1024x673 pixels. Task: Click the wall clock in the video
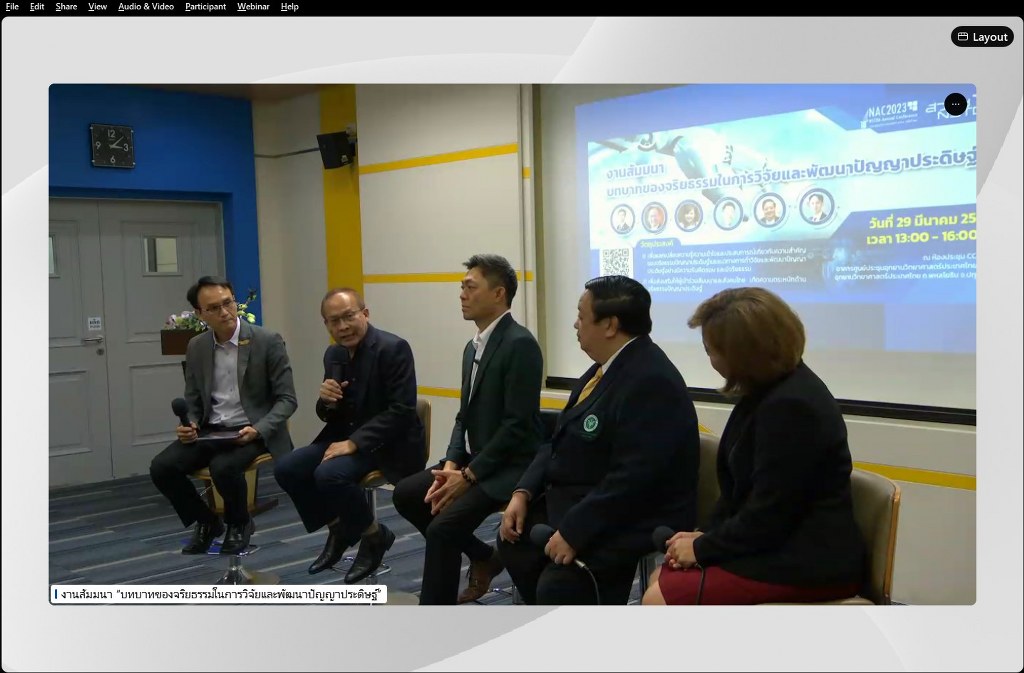pos(111,145)
